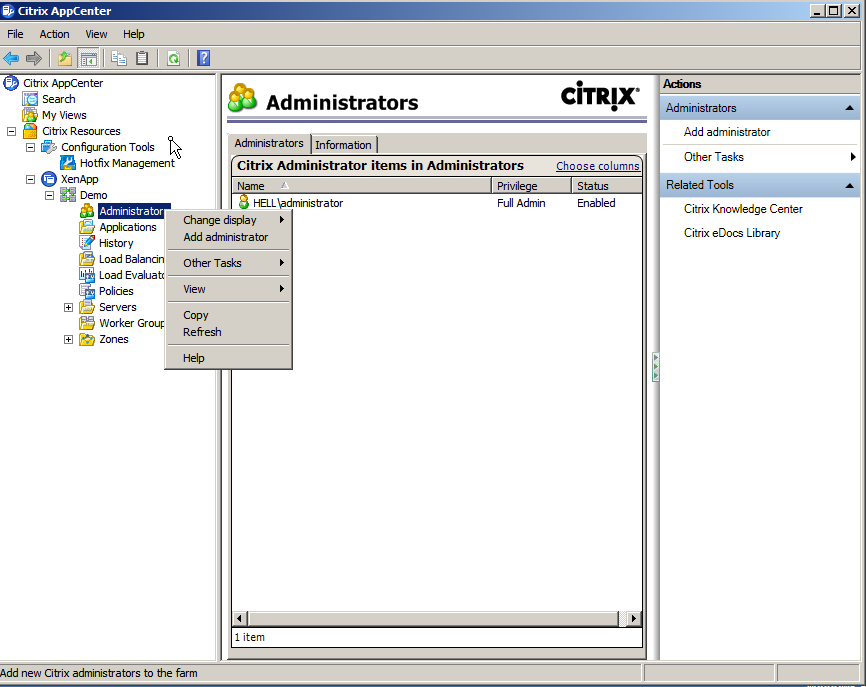Viewport: 866px width, 687px height.
Task: Choose Copy in context menu
Action: point(228,315)
